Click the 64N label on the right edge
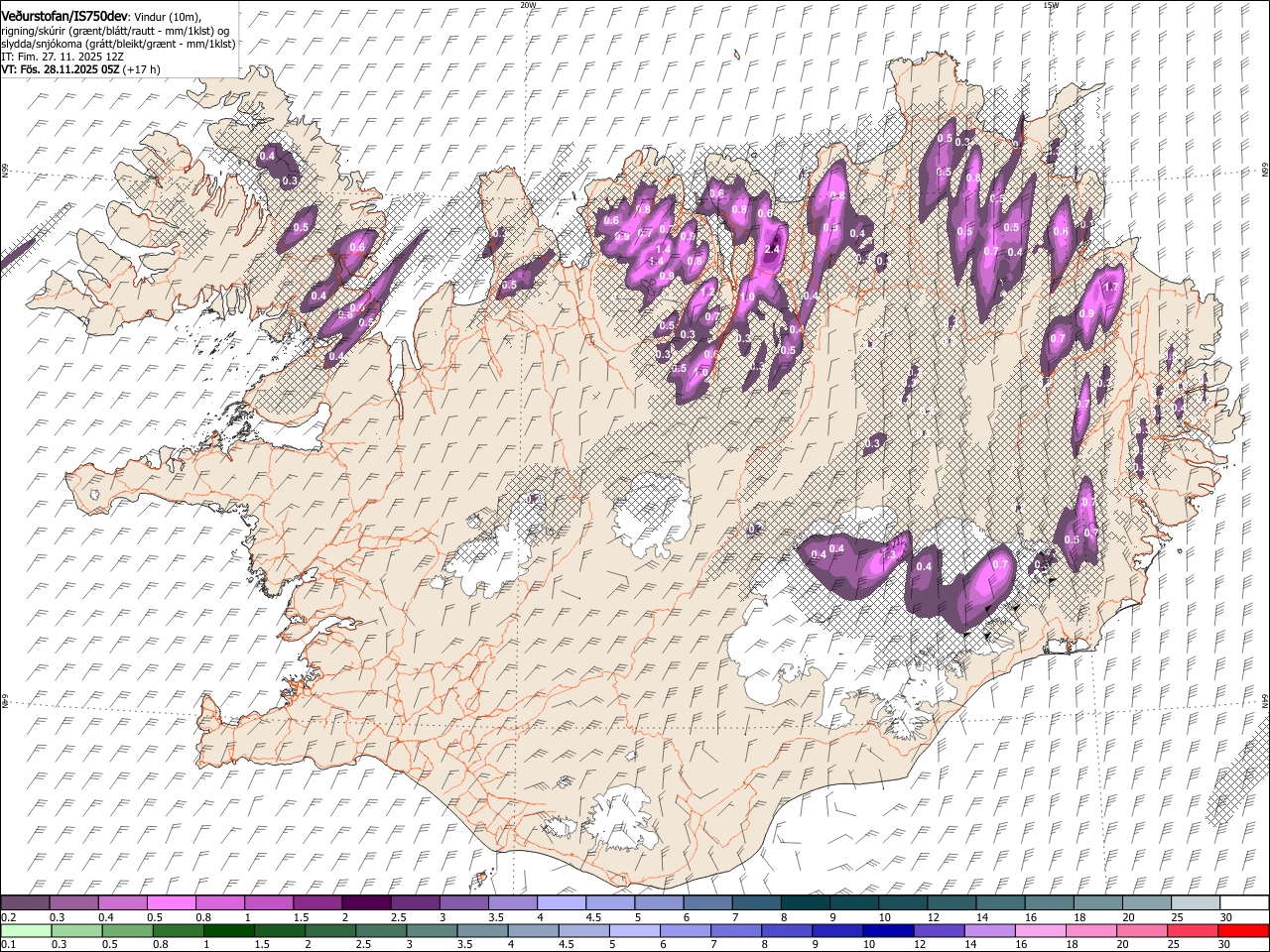Viewport: 1270px width, 952px height. coord(1265,700)
